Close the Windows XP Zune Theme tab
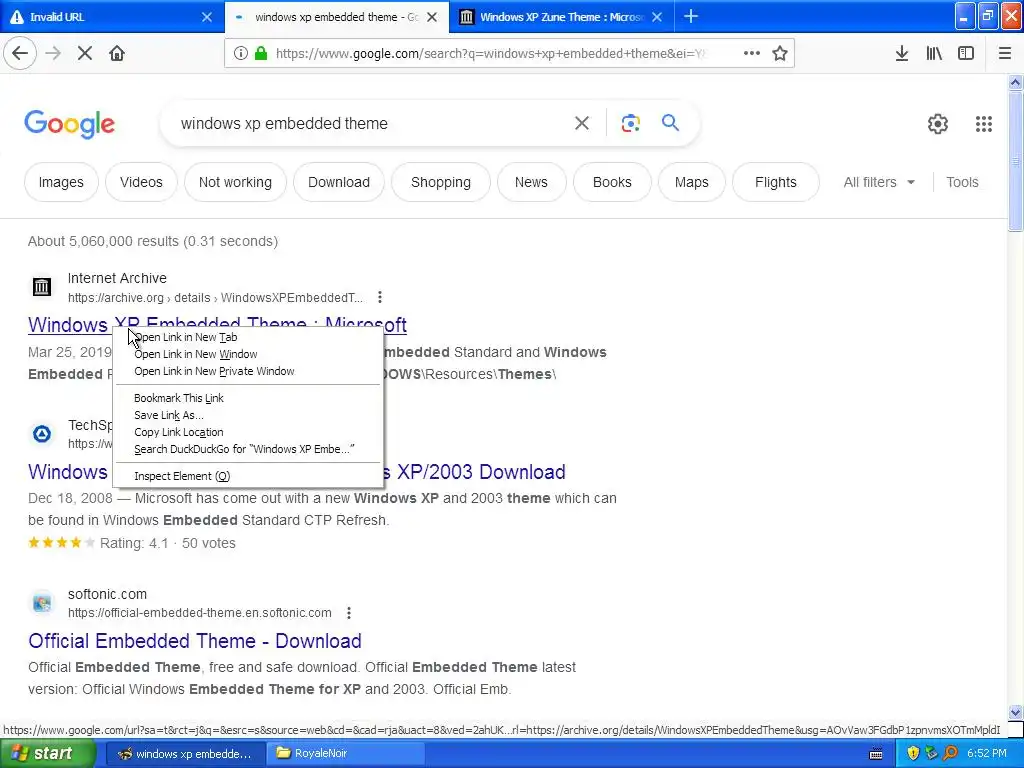 pyautogui.click(x=657, y=17)
